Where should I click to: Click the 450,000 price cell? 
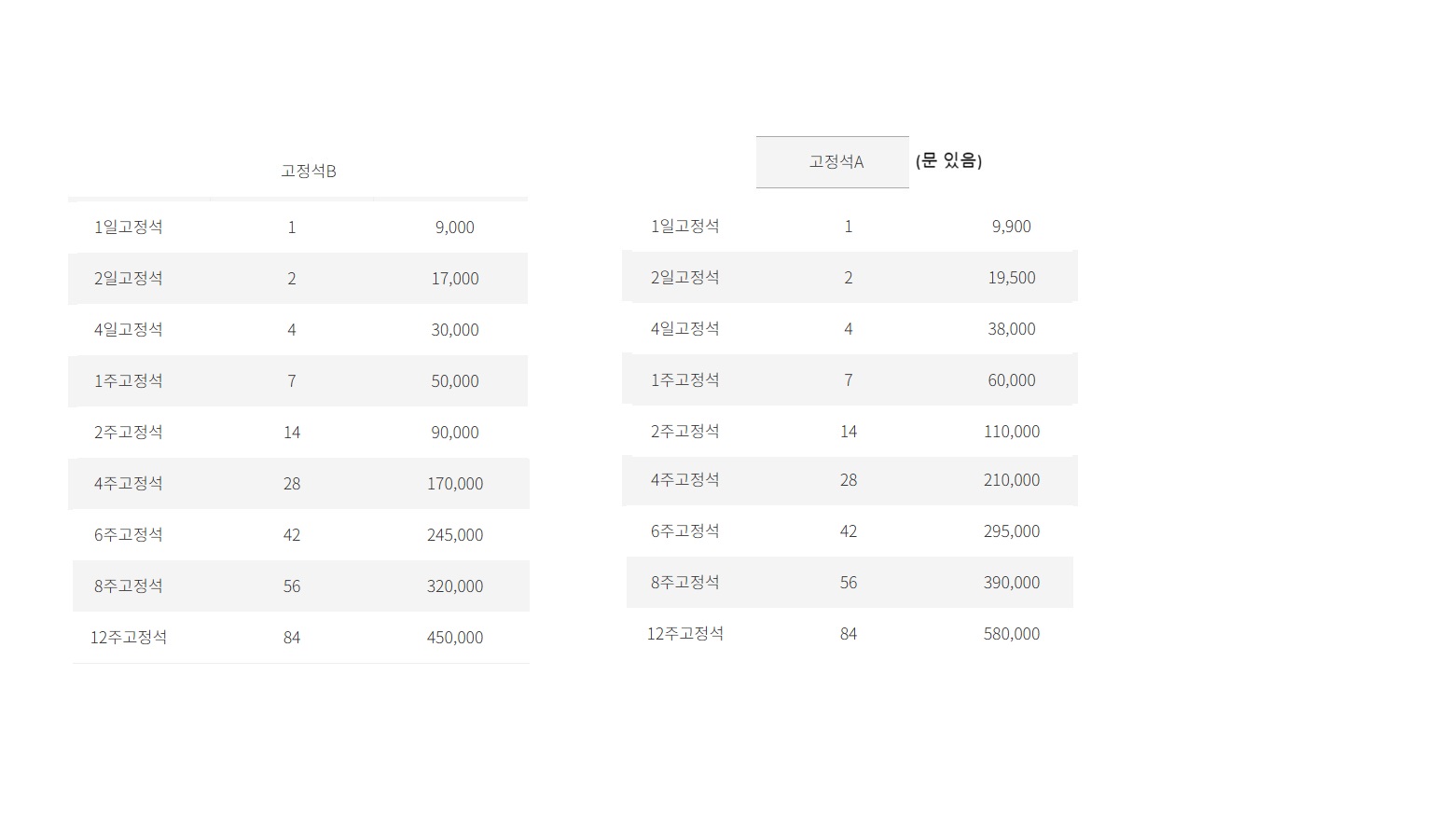click(455, 638)
